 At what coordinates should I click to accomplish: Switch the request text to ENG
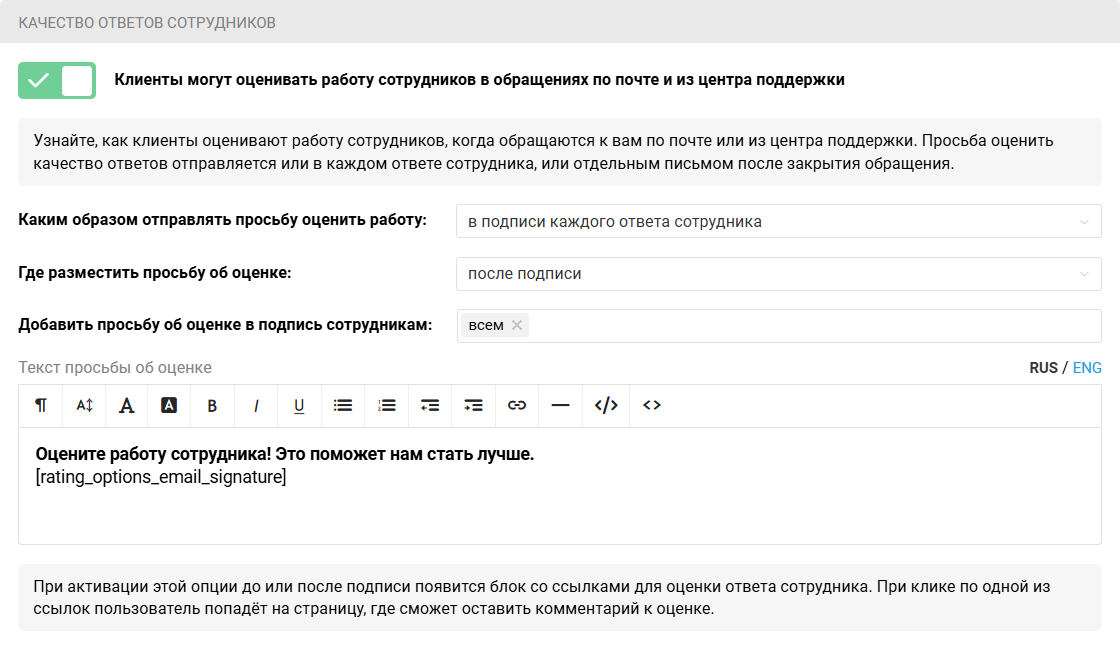click(x=1087, y=368)
